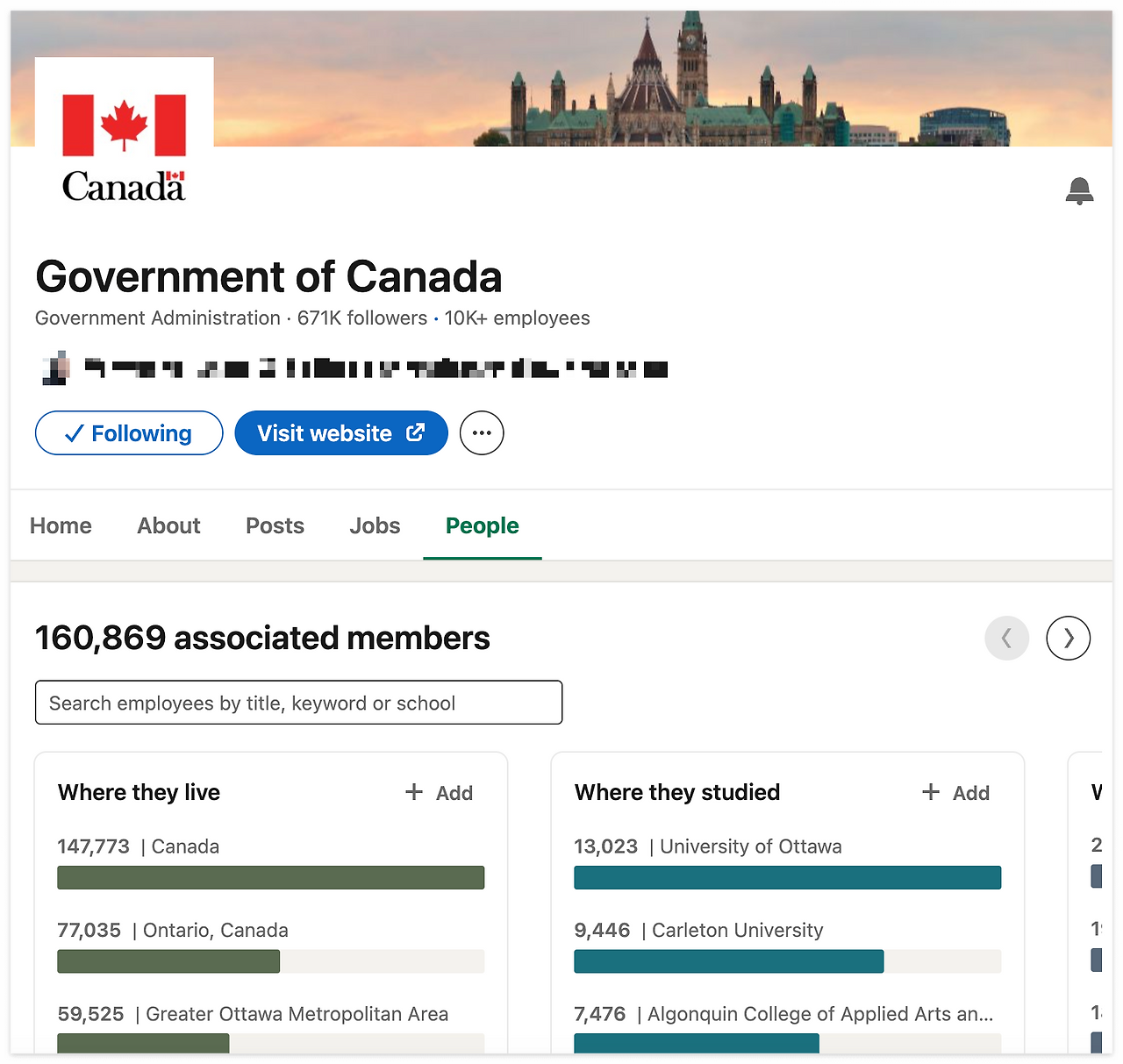Image resolution: width=1123 pixels, height=1064 pixels.
Task: Click the Visit website button
Action: point(341,433)
